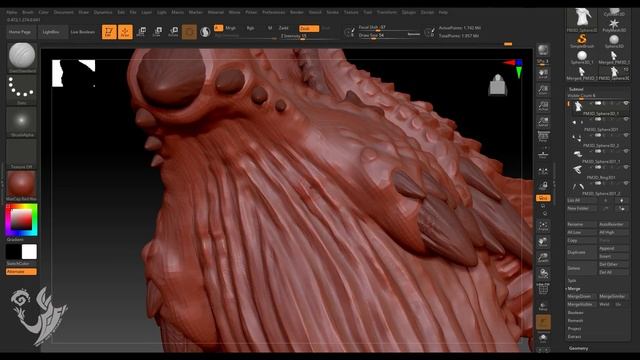Toggle the orange Zsub mode
The width and height of the screenshot is (640, 360).
tap(309, 28)
